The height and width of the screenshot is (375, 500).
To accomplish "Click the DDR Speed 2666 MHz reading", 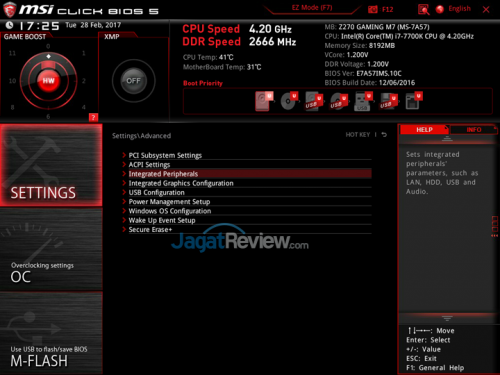I will [239, 42].
